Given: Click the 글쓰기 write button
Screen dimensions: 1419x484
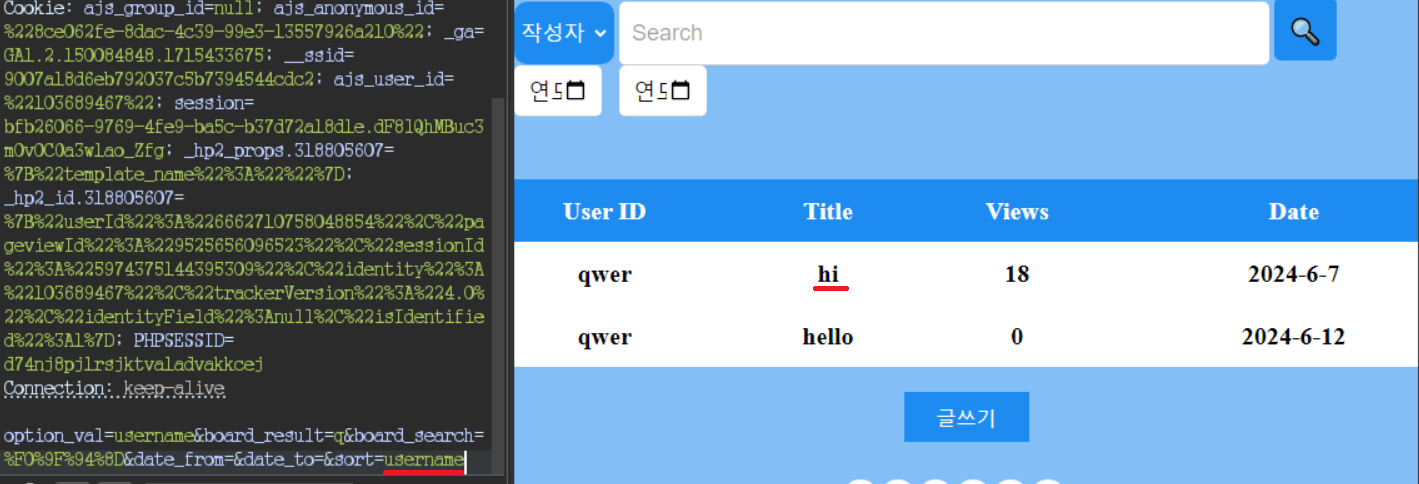Looking at the screenshot, I should (x=966, y=417).
